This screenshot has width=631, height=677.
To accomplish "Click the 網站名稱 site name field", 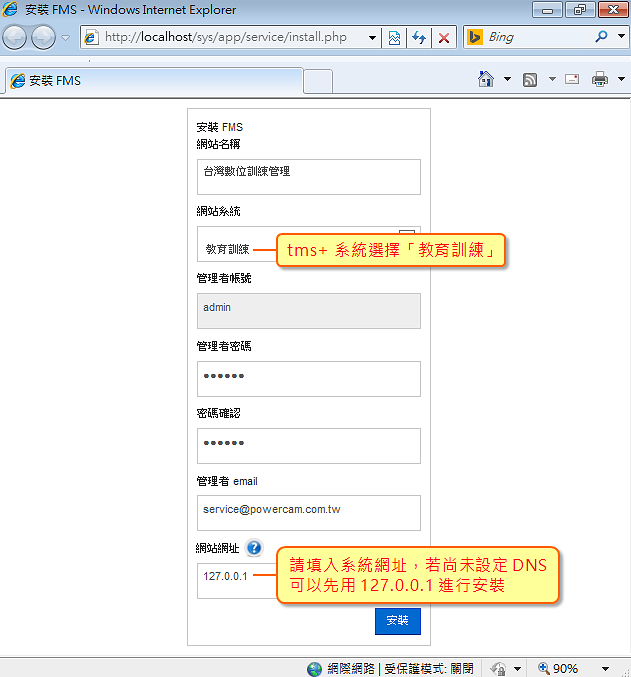I will [x=309, y=177].
